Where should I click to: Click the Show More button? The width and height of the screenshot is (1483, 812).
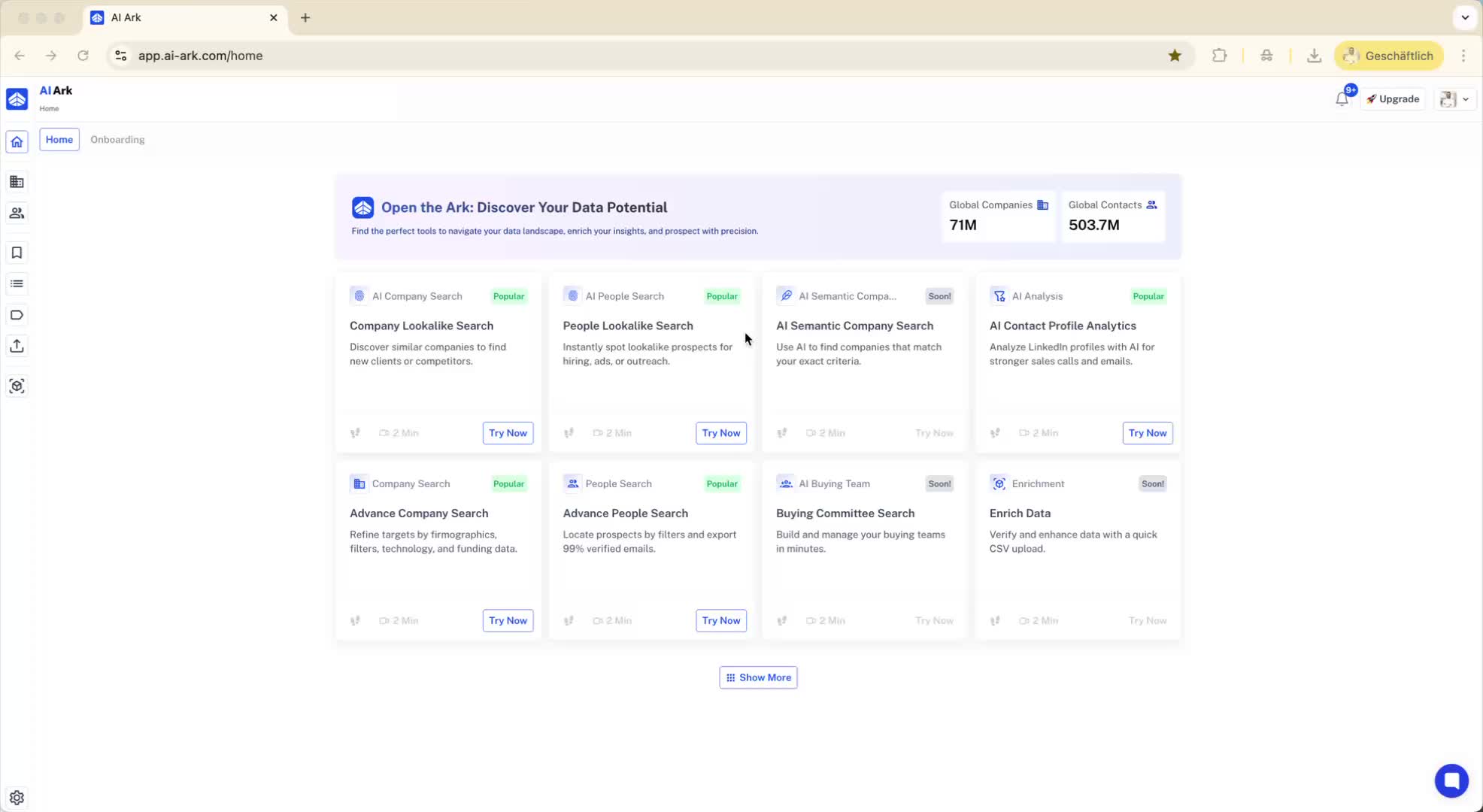tap(758, 677)
